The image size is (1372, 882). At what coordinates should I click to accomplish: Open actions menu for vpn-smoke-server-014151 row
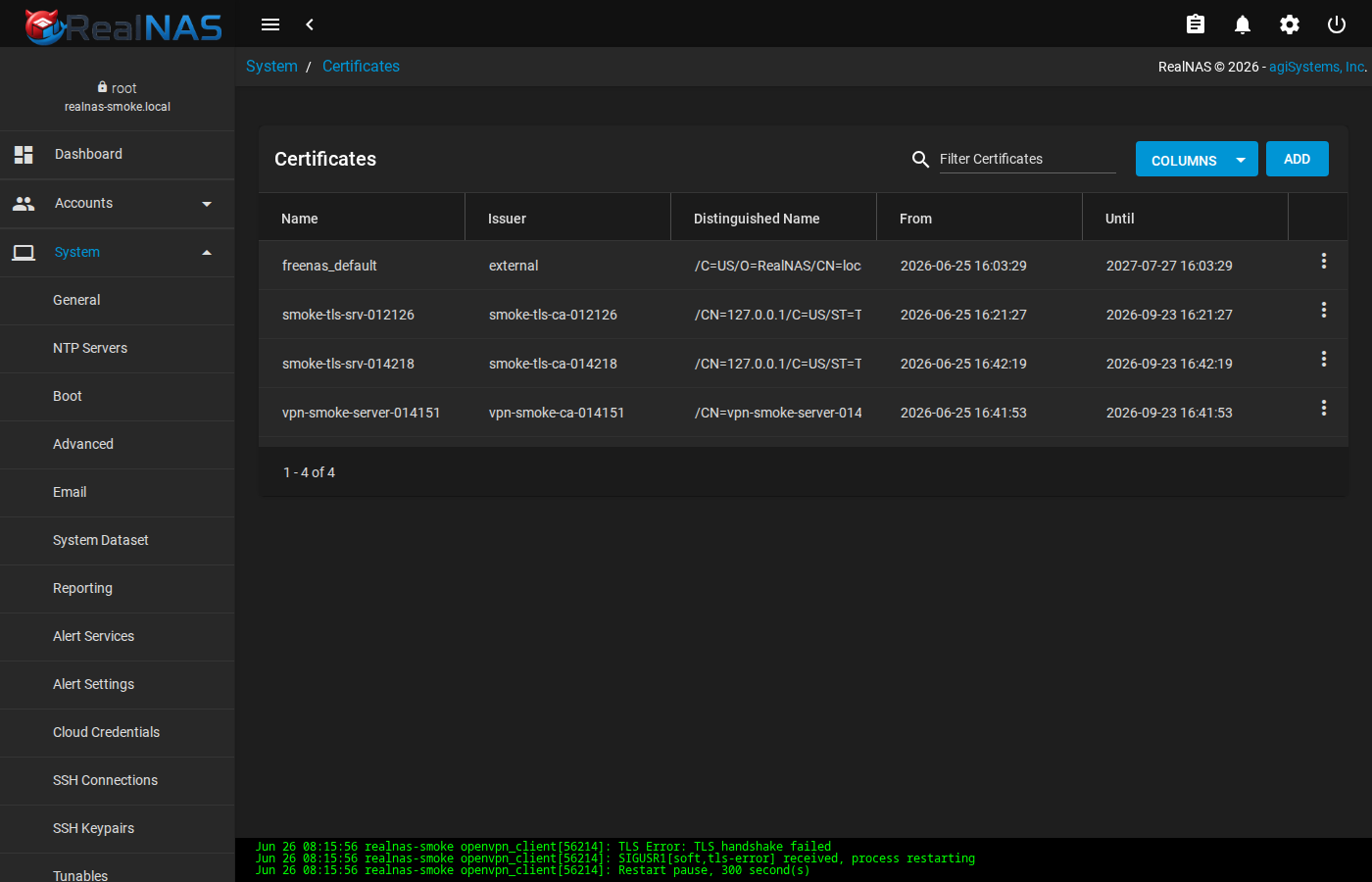(x=1324, y=408)
